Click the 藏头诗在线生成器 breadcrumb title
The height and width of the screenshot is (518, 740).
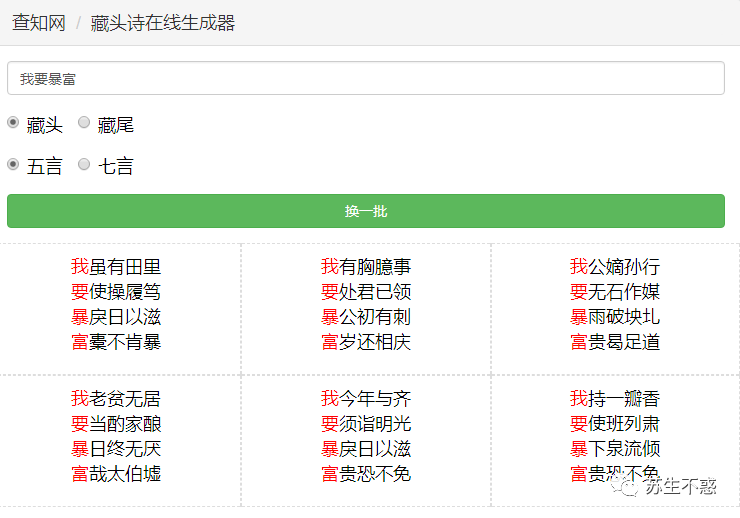pyautogui.click(x=163, y=23)
